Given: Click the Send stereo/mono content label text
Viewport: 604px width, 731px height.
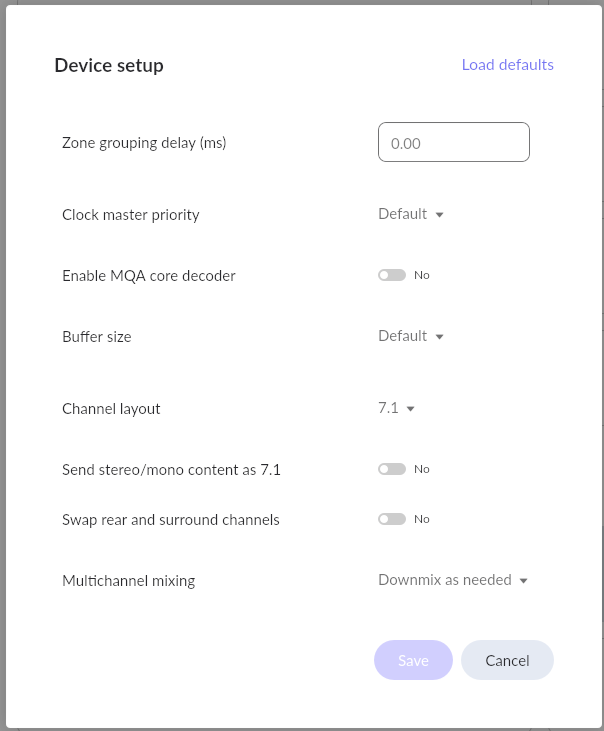Looking at the screenshot, I should [x=171, y=469].
